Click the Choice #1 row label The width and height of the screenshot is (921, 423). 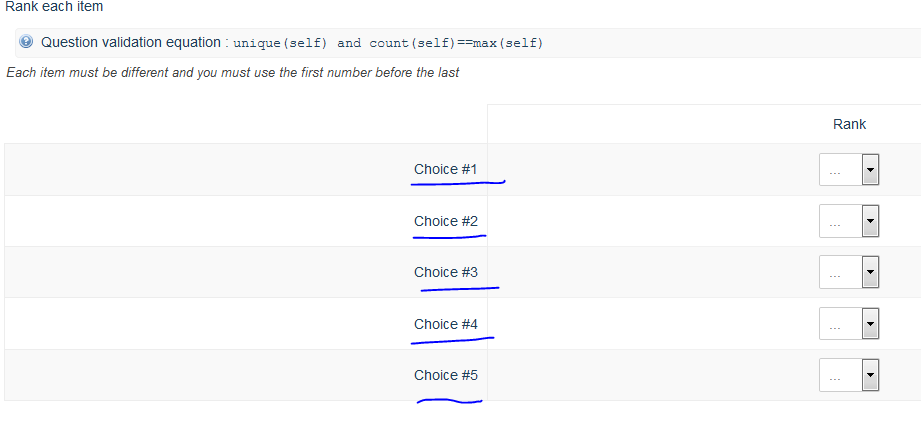point(446,169)
